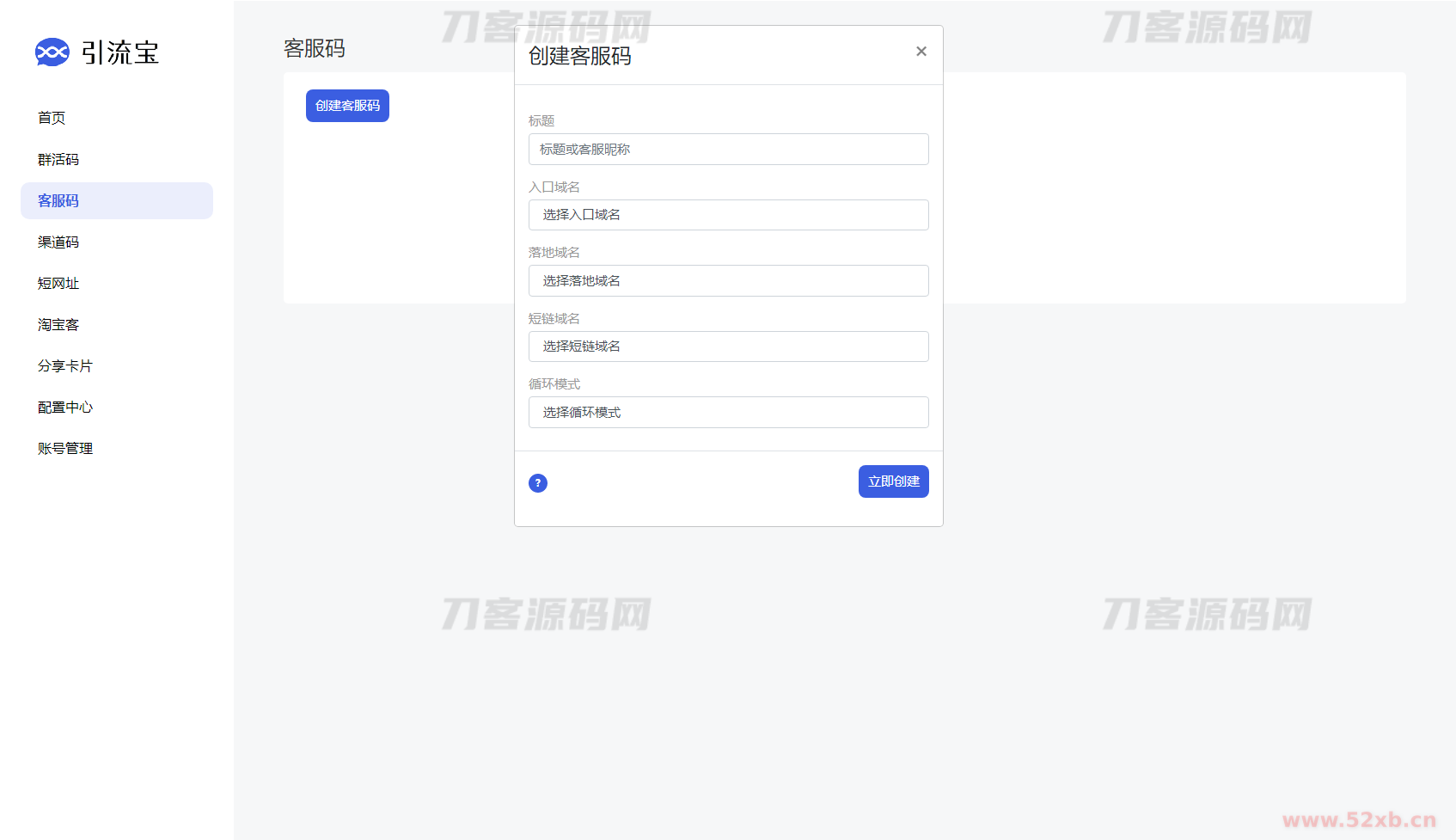1456x840 pixels.
Task: Navigate to 渠道码 menu item
Action: 58,242
